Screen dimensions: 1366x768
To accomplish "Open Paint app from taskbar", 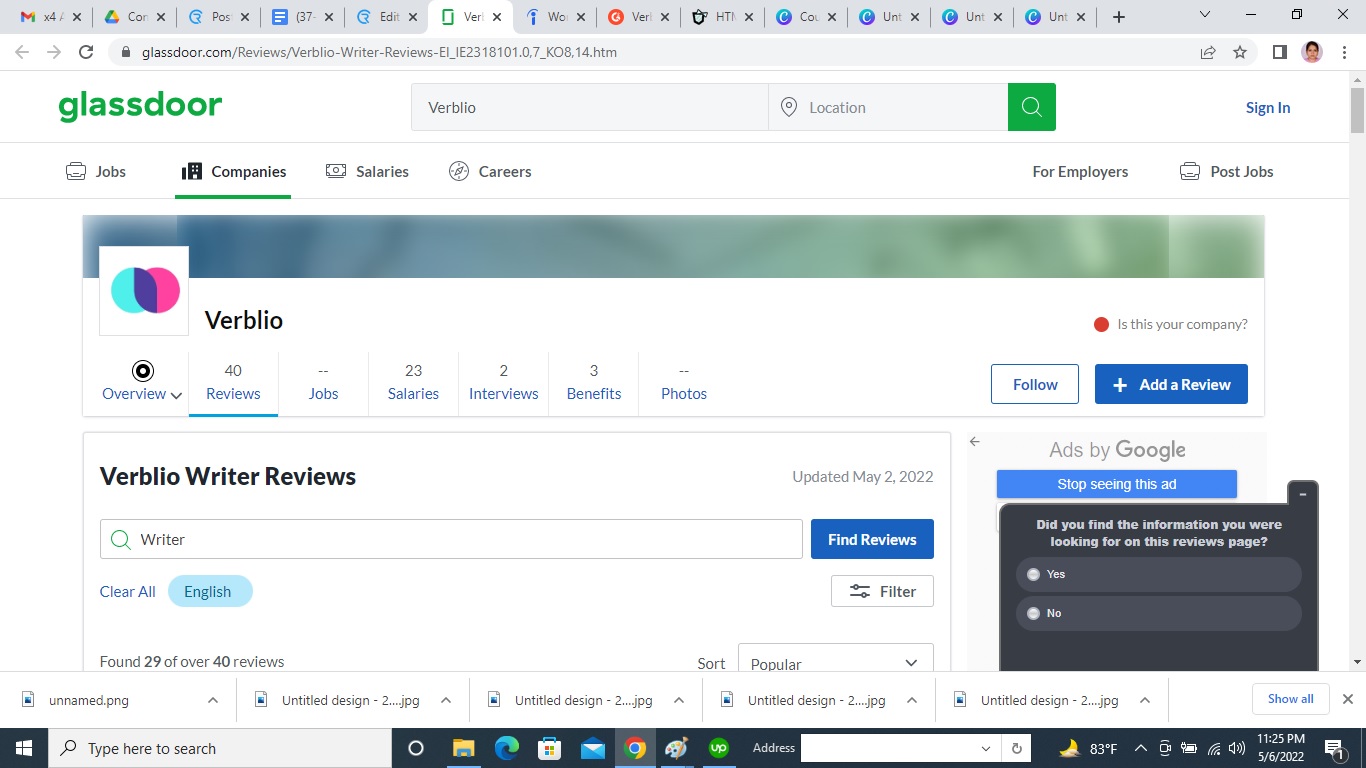I will 677,748.
